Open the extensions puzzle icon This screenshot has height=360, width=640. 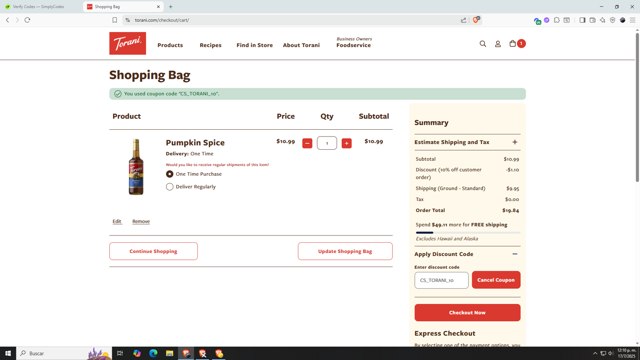click(x=557, y=20)
